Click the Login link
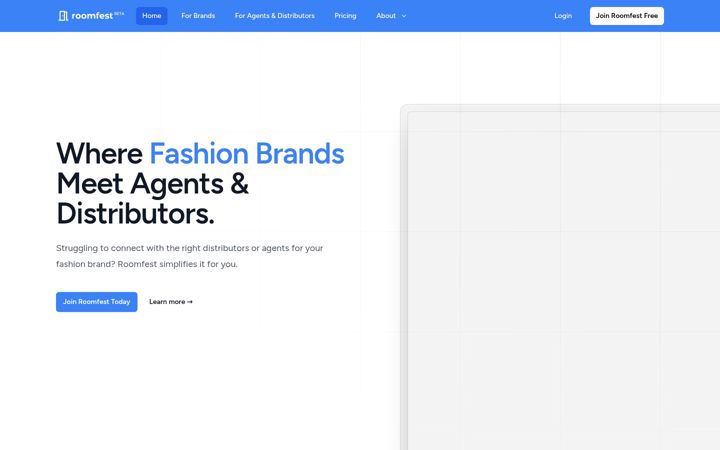The width and height of the screenshot is (720, 450). pyautogui.click(x=563, y=16)
